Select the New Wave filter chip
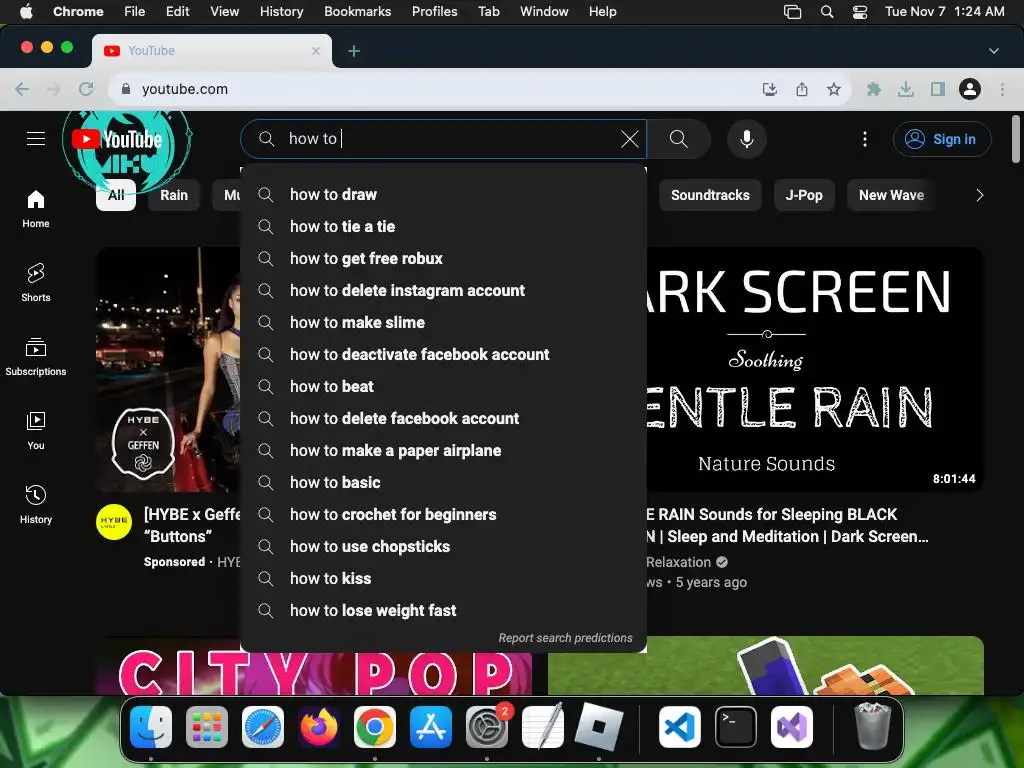The width and height of the screenshot is (1024, 768). 891,195
